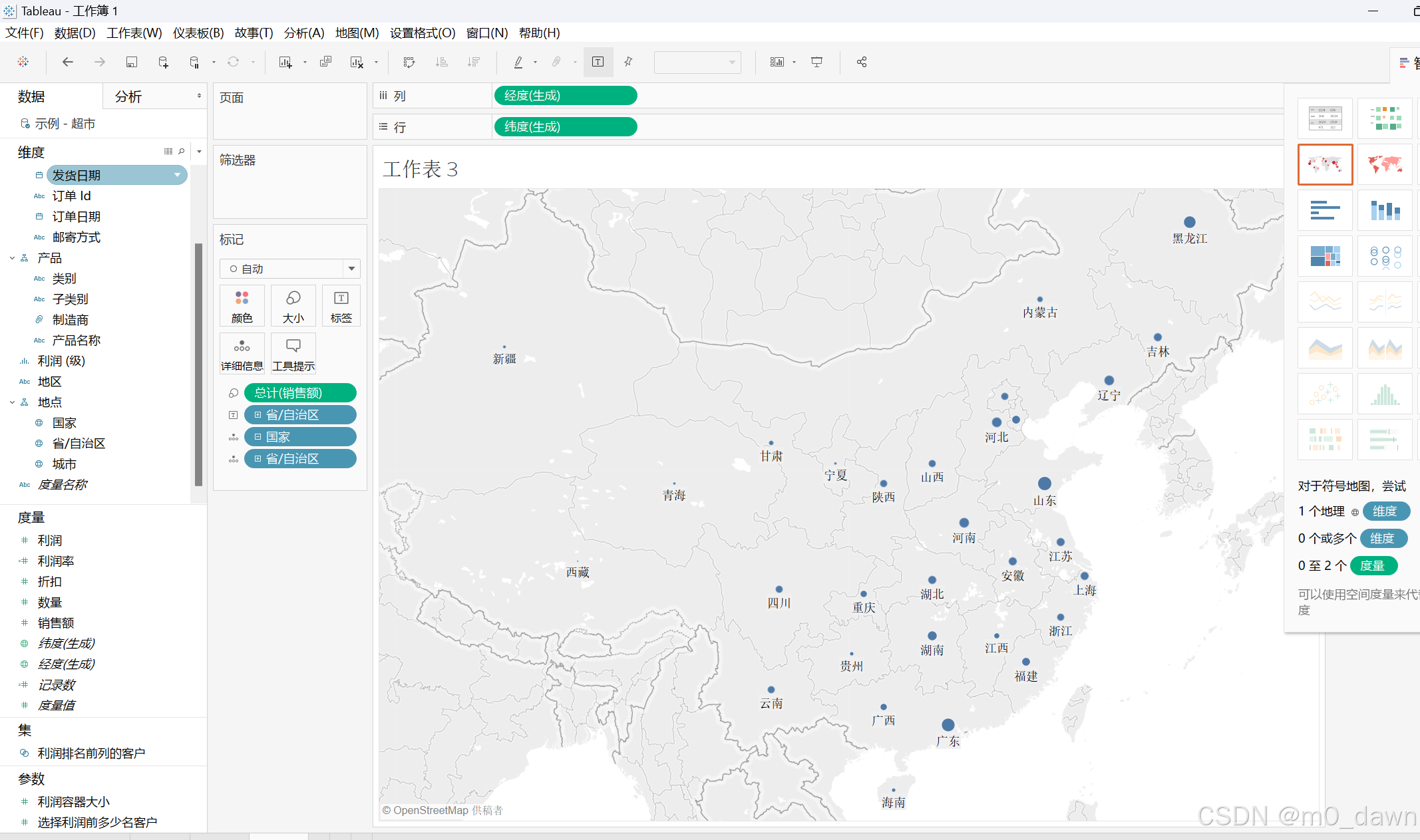Select the filled map chart thumbnail
Viewport: 1420px width, 840px height.
click(1384, 164)
